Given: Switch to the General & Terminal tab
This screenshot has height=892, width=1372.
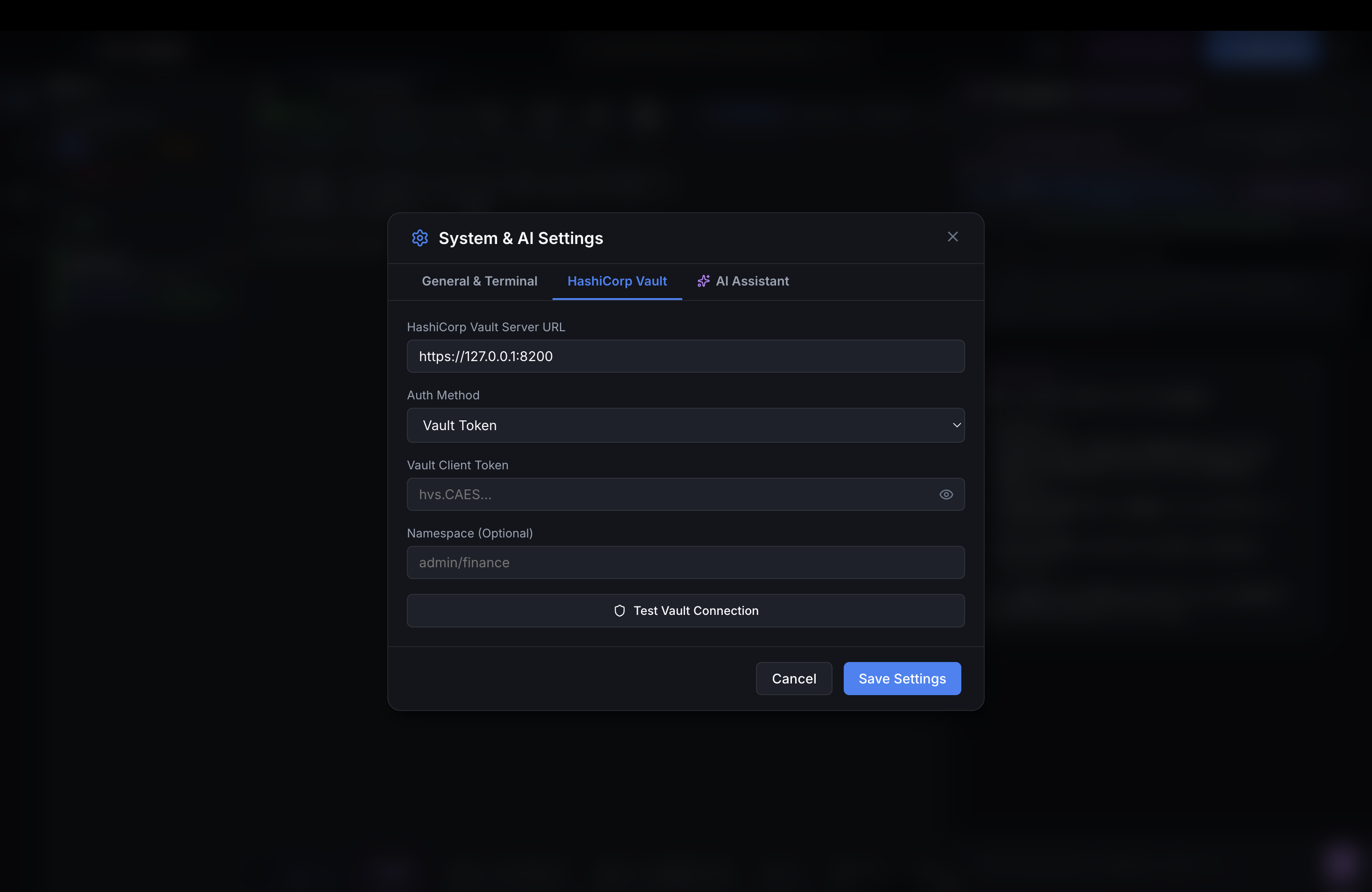Looking at the screenshot, I should [x=480, y=281].
